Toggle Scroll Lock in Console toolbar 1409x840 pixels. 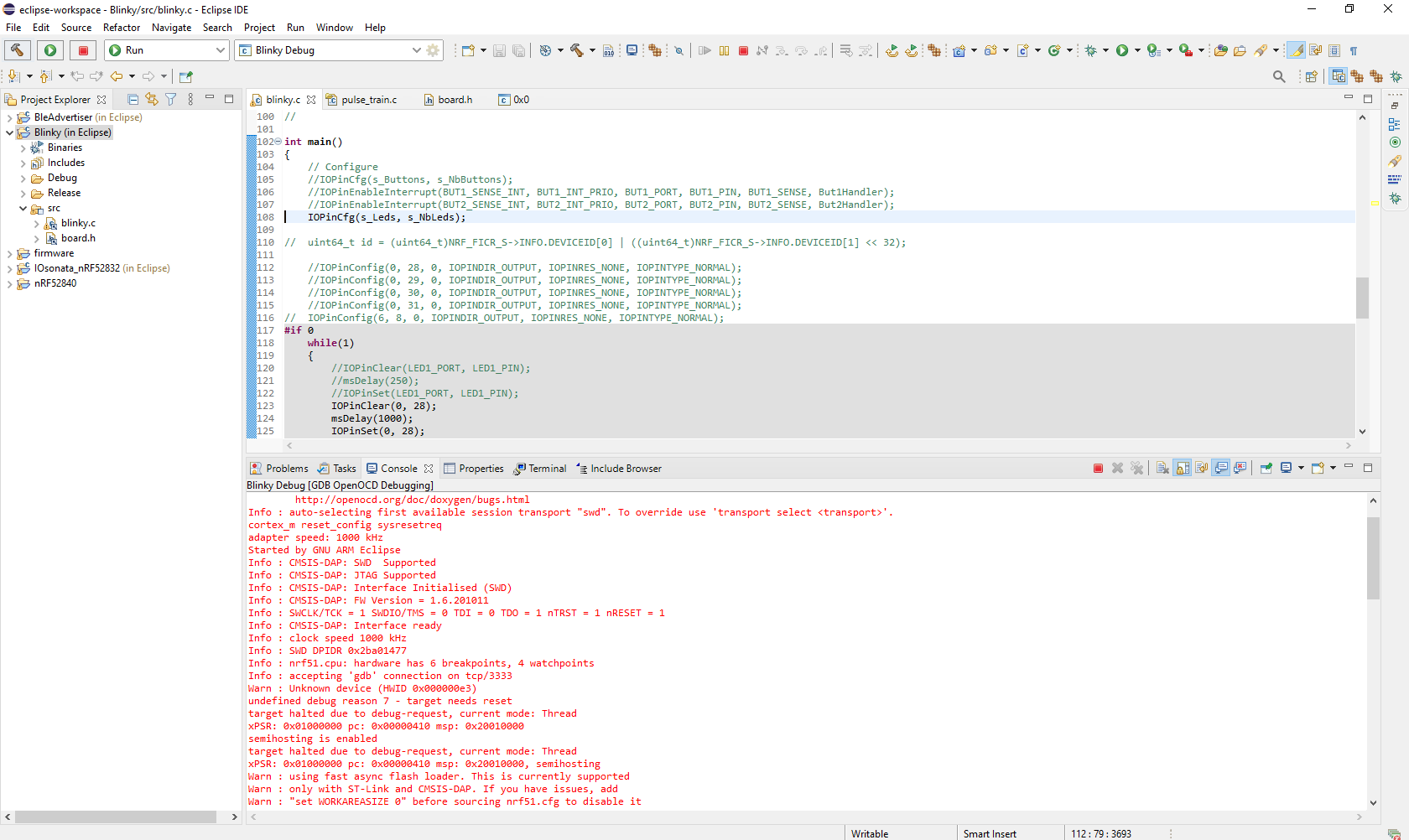(x=1183, y=468)
